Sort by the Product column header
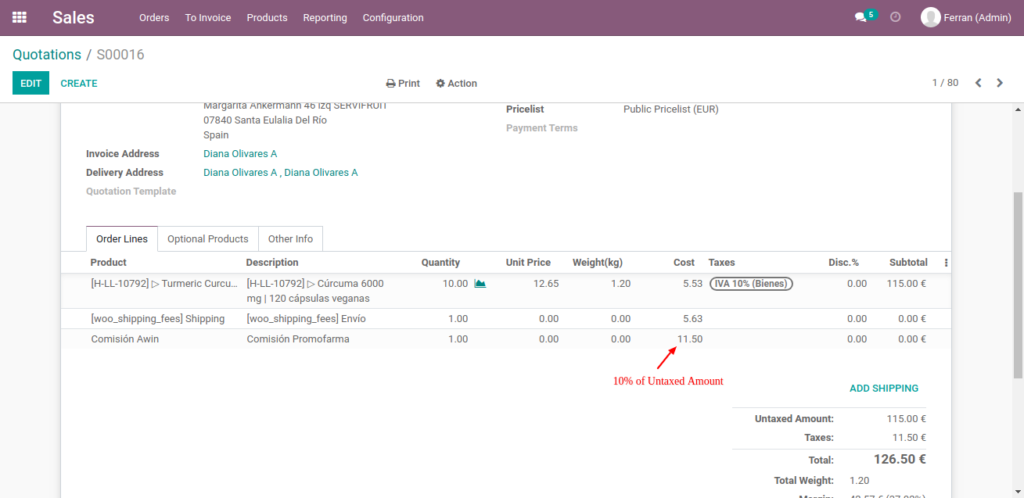This screenshot has width=1024, height=498. coord(108,262)
